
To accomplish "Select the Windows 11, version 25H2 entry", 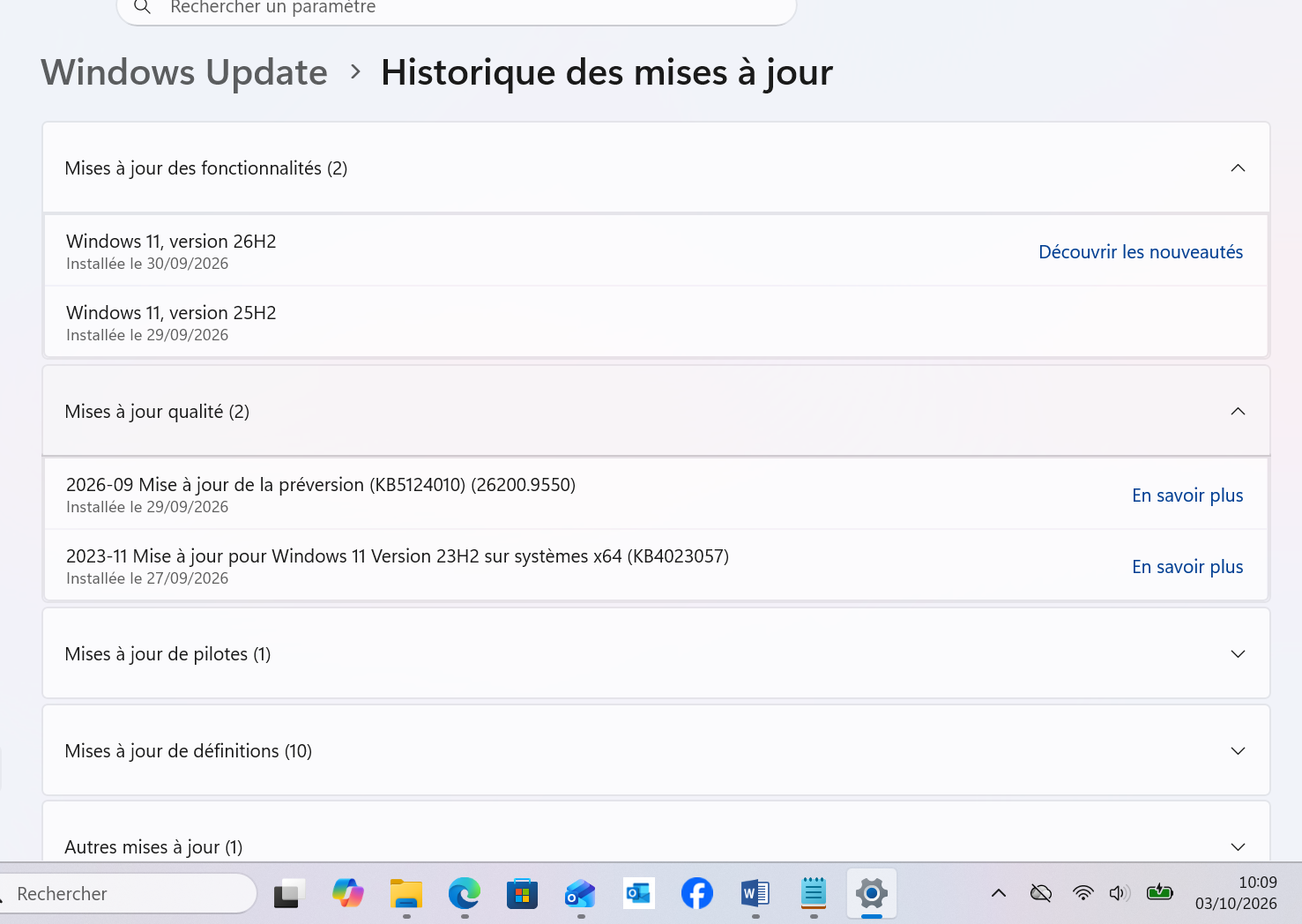I will point(656,323).
